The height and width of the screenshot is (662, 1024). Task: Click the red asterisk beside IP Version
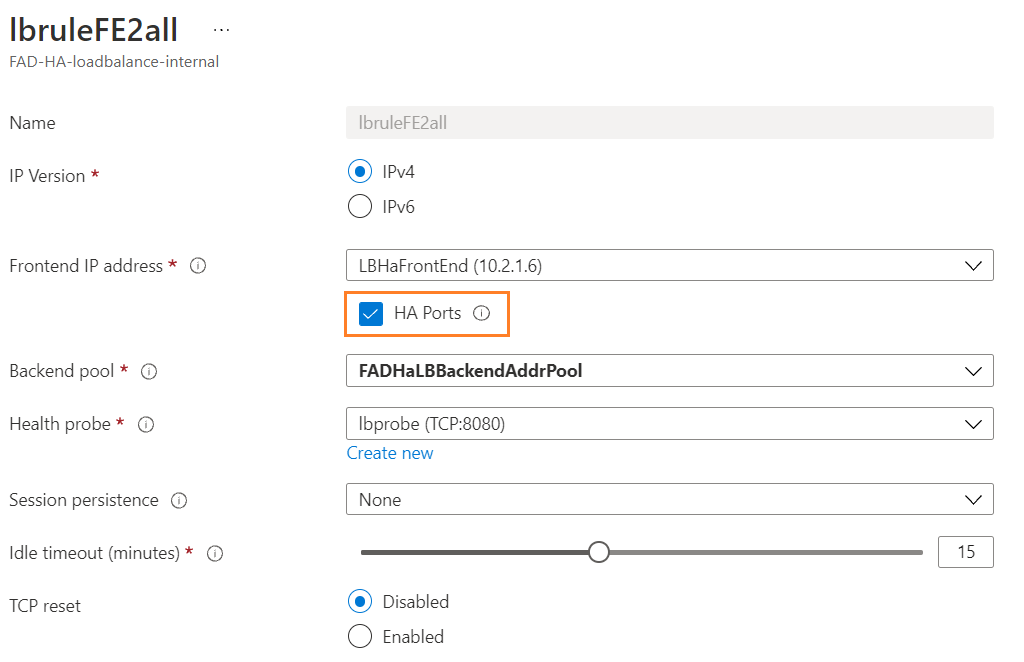(x=96, y=175)
